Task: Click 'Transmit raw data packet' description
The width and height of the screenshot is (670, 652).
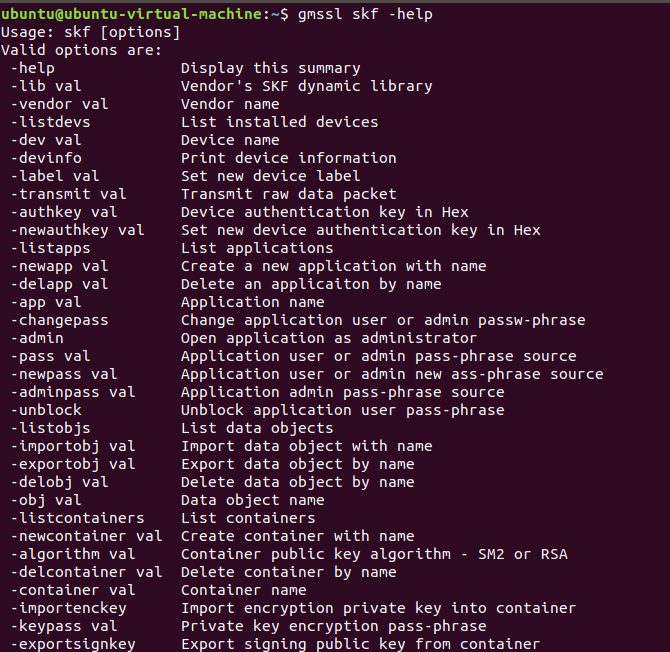Action: coord(288,194)
